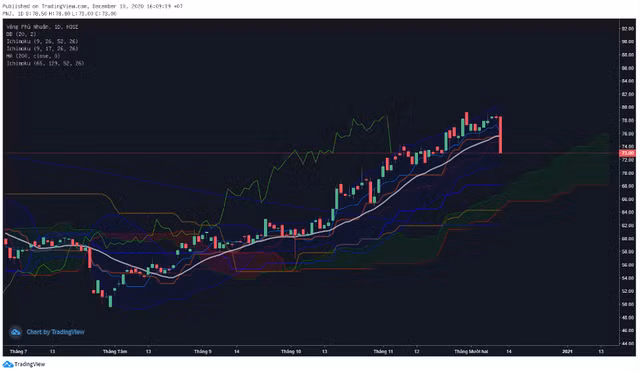Click 78.00 on the price axis

(627, 120)
